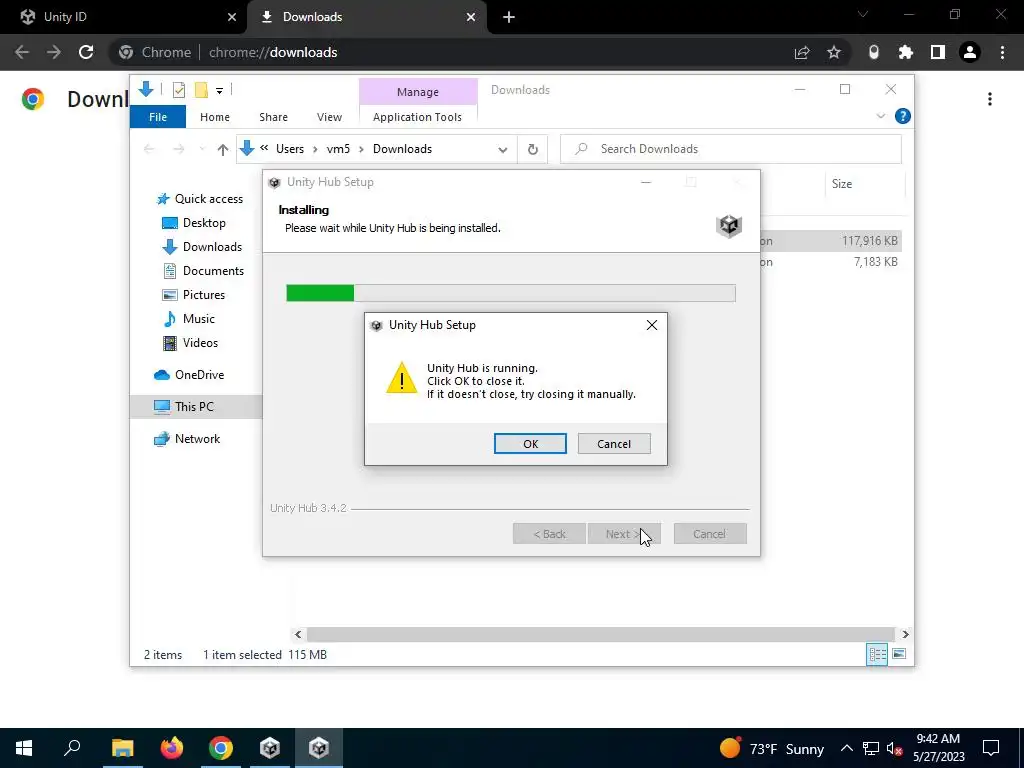The image size is (1024, 768).
Task: Bookmark this page with the star icon
Action: [834, 52]
